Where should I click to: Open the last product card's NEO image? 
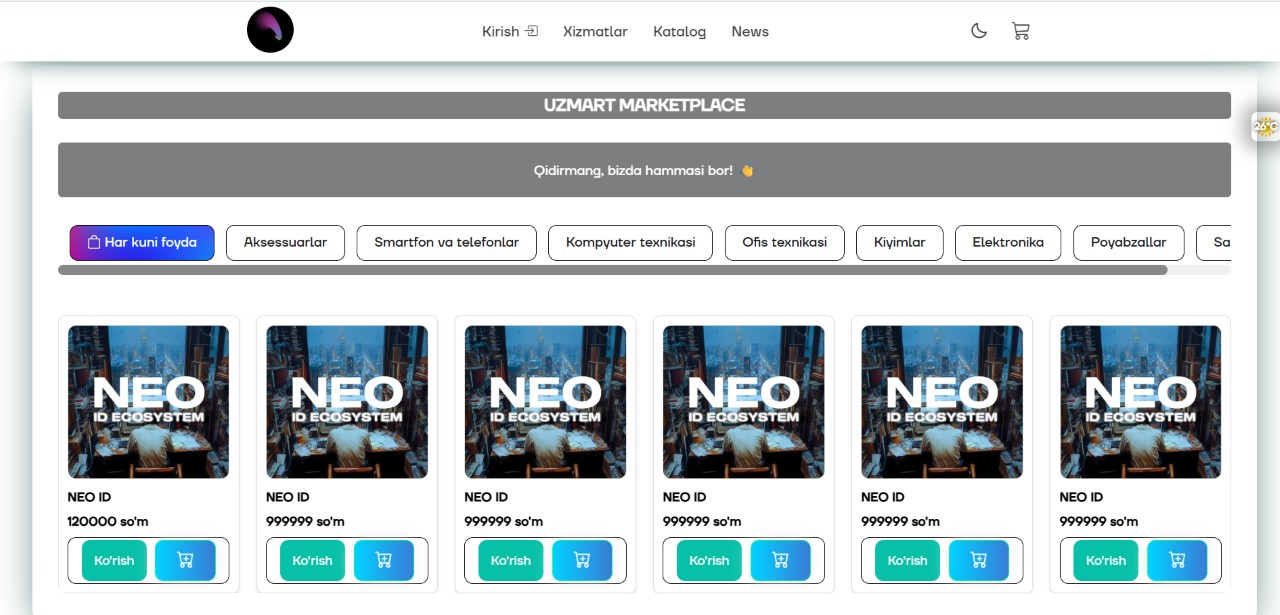[1140, 402]
